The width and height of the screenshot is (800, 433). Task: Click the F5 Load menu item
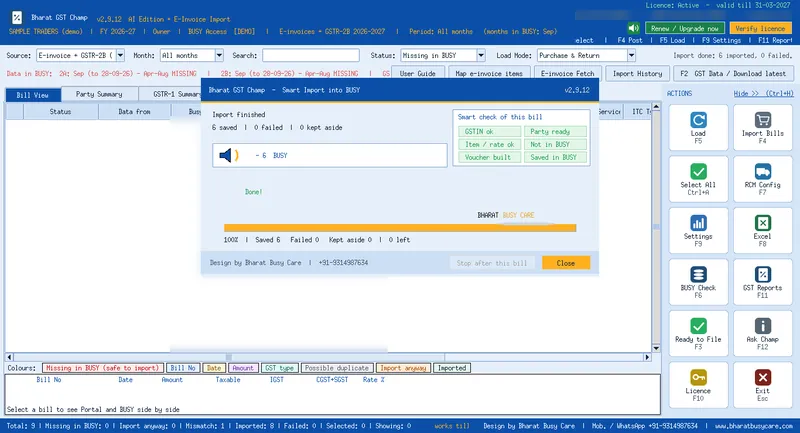tap(672, 40)
